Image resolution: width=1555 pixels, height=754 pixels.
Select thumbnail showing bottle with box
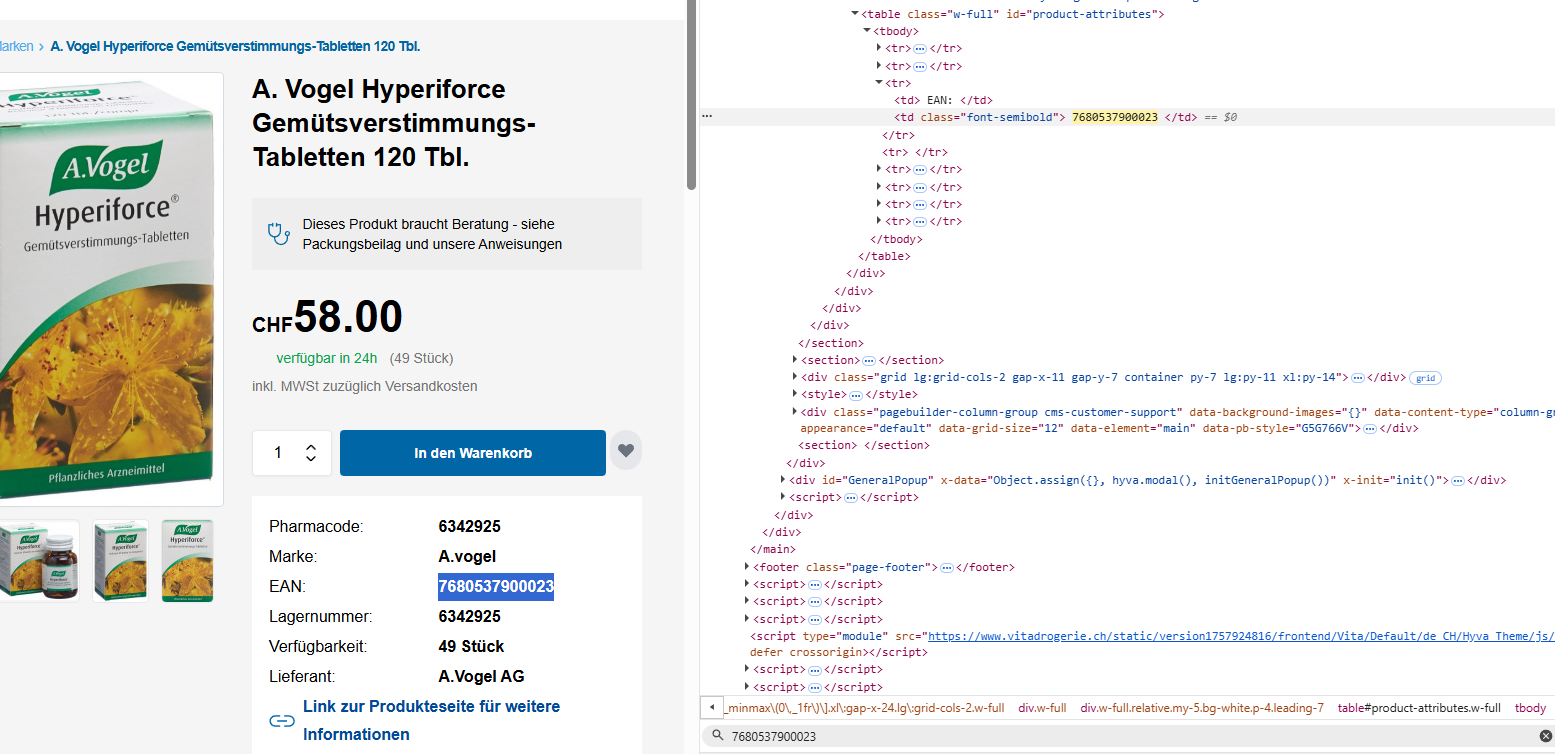point(38,560)
